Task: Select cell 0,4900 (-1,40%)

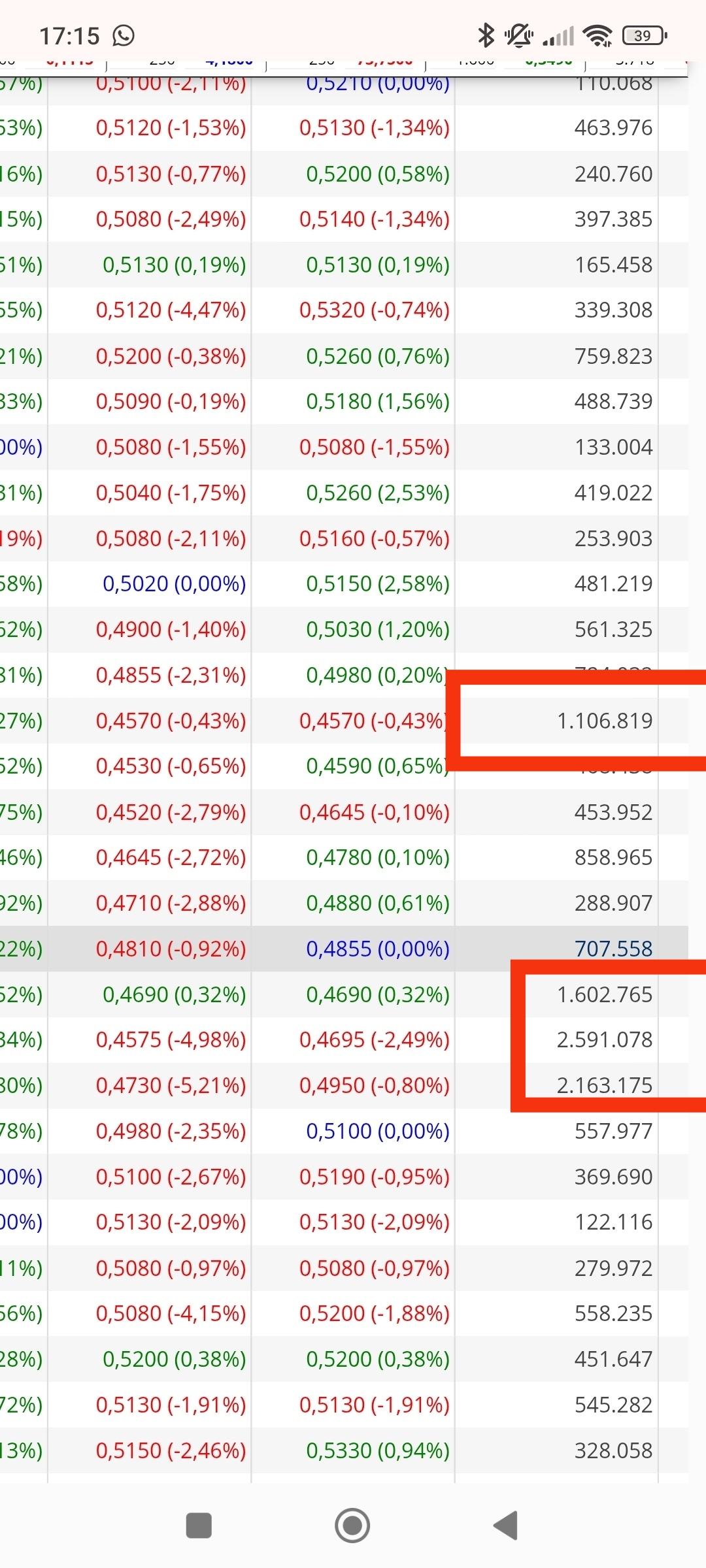Action: pyautogui.click(x=171, y=629)
